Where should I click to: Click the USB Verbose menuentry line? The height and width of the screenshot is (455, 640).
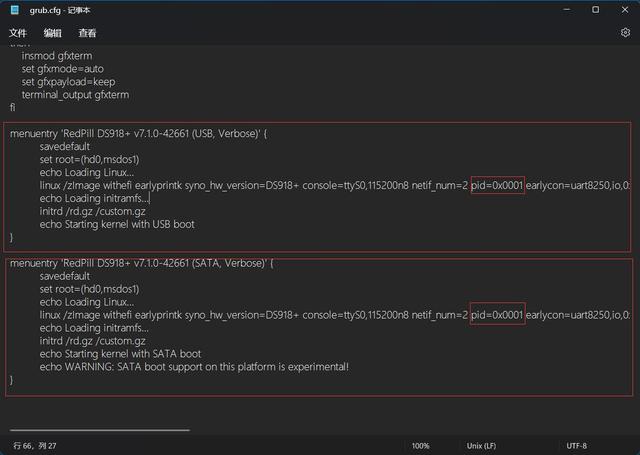point(138,133)
